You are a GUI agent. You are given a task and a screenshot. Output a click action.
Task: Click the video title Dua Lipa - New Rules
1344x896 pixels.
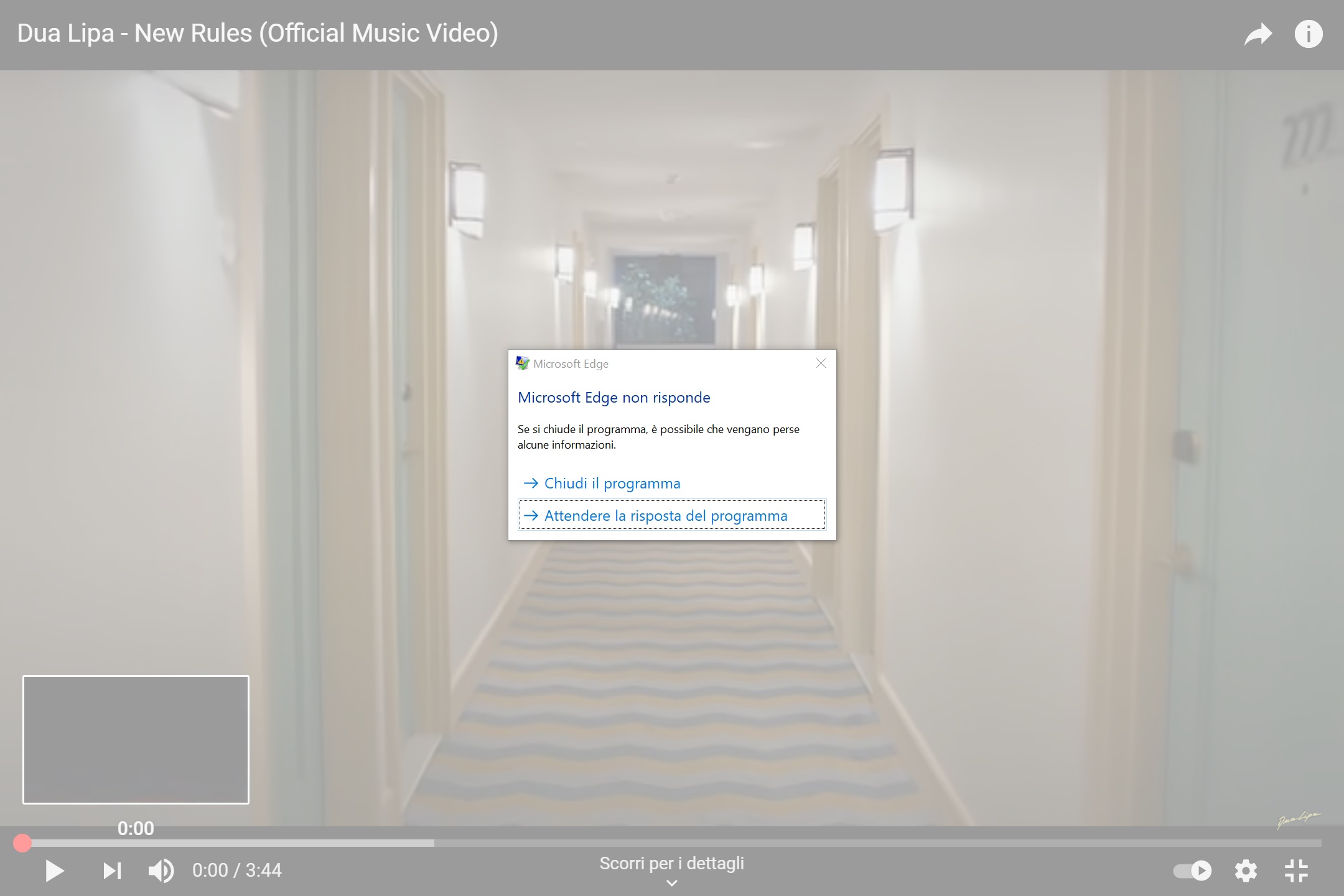click(x=258, y=33)
